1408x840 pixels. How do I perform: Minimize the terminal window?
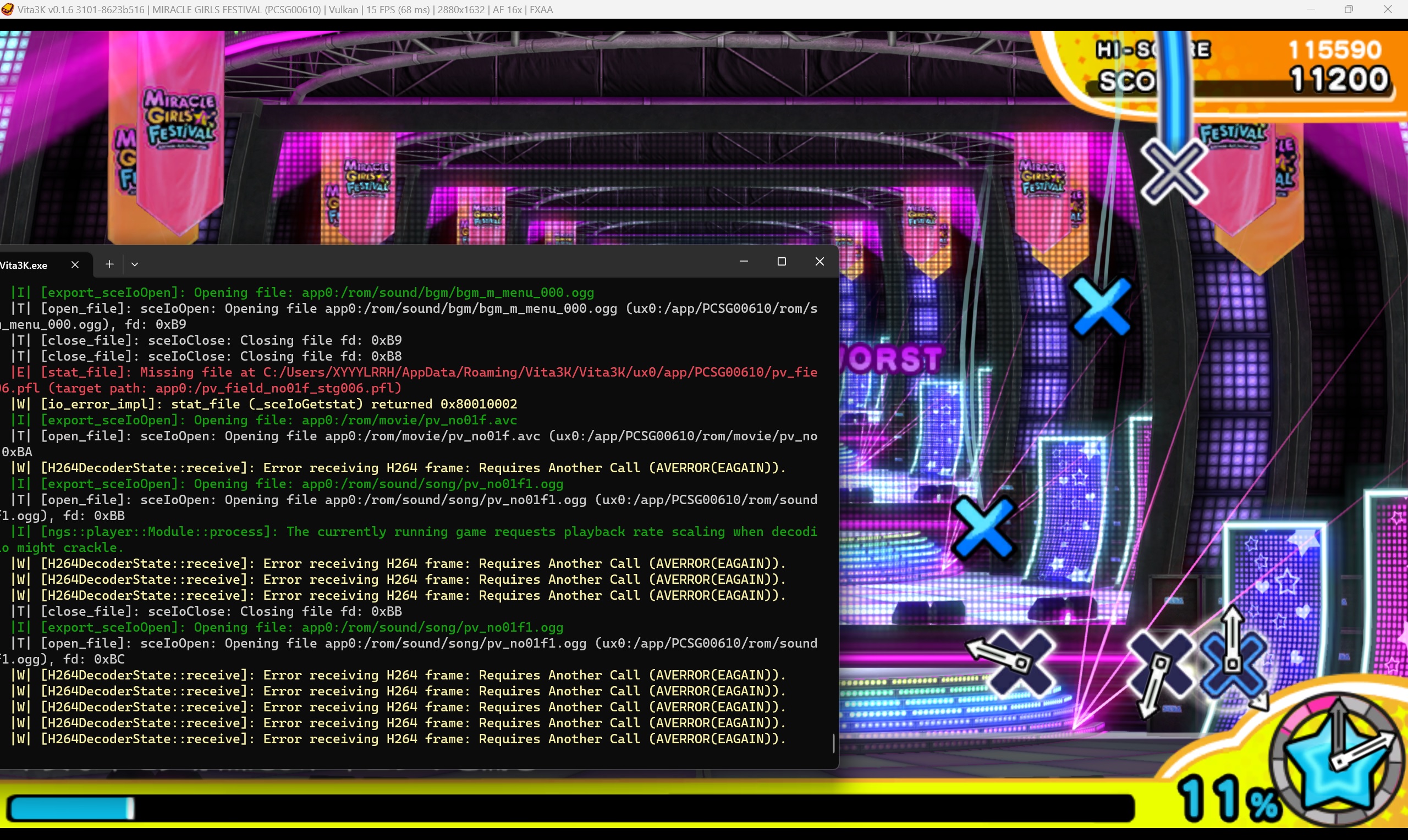click(x=744, y=262)
